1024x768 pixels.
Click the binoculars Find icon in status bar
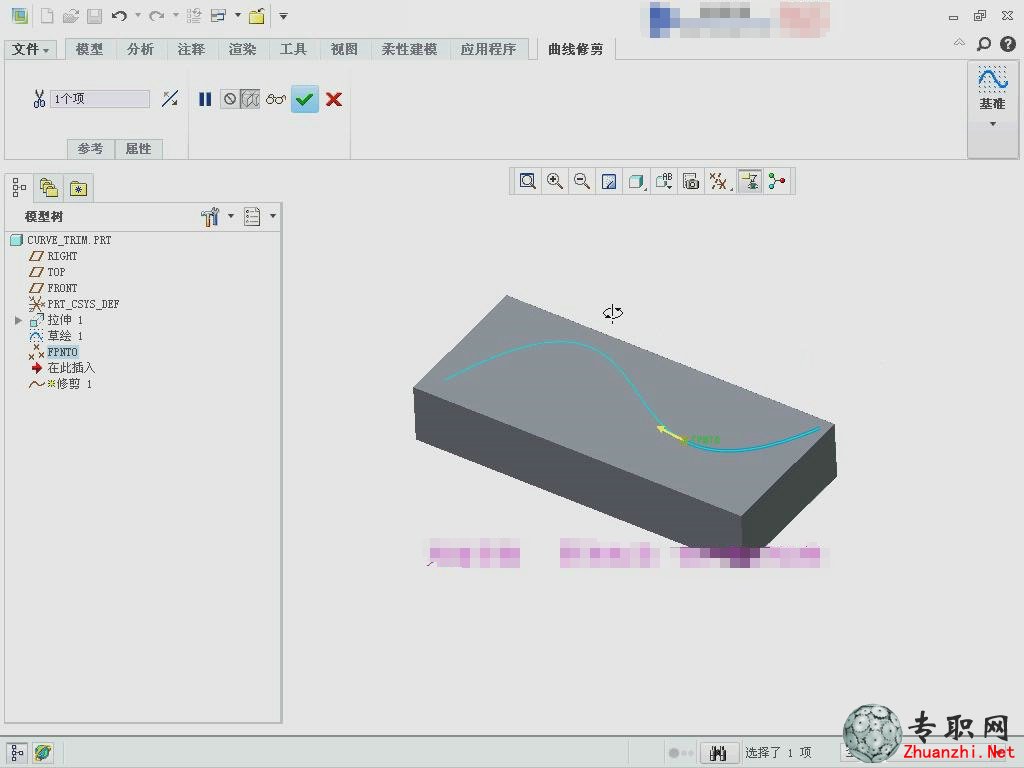(x=718, y=753)
